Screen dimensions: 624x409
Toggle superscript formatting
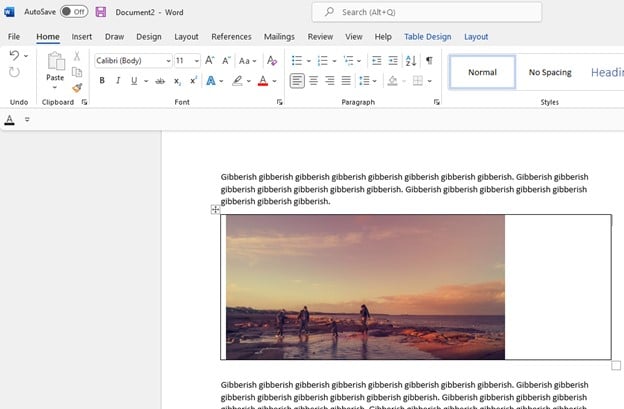point(193,81)
